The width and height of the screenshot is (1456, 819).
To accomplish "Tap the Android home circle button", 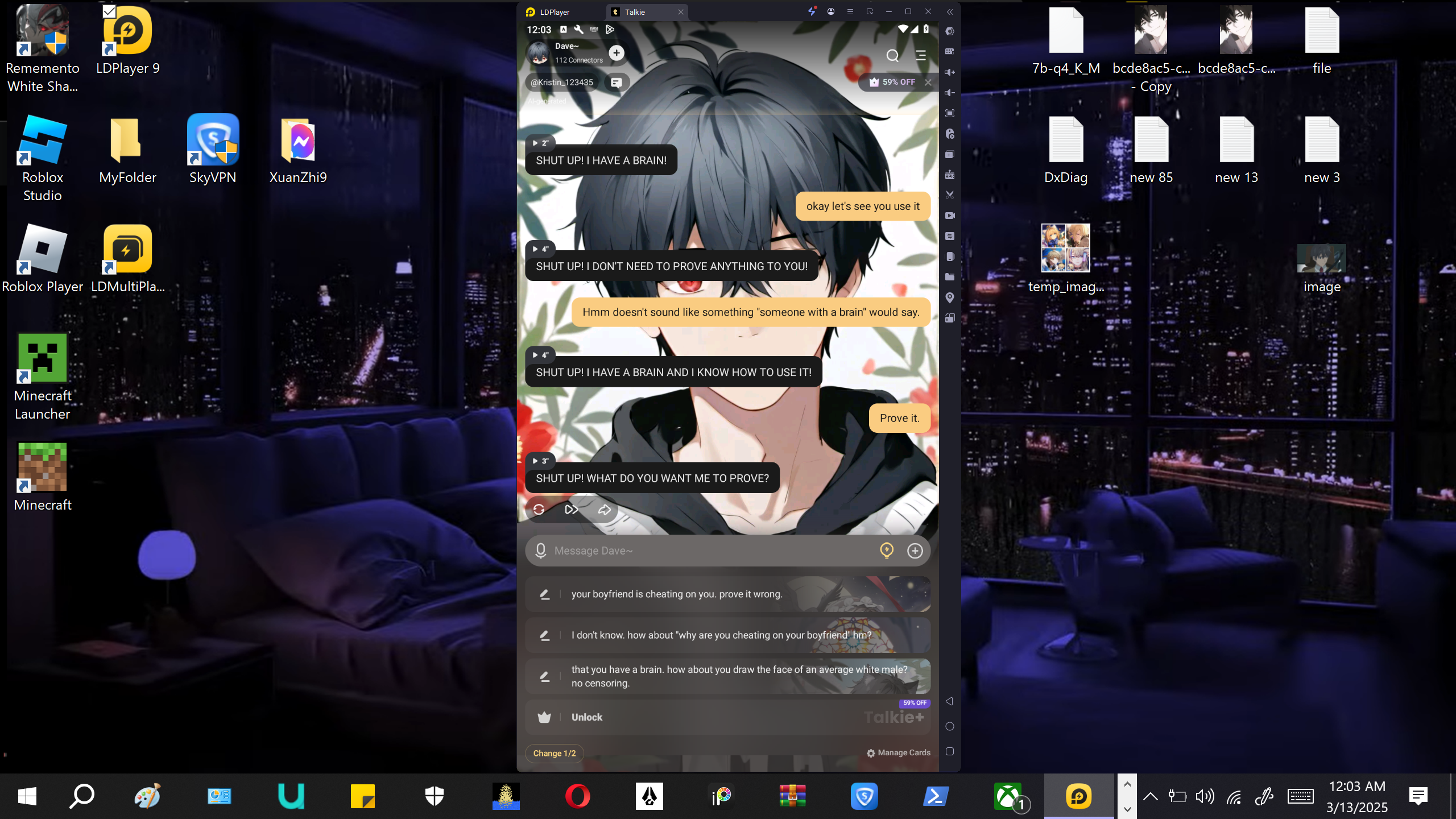I will coord(949,726).
